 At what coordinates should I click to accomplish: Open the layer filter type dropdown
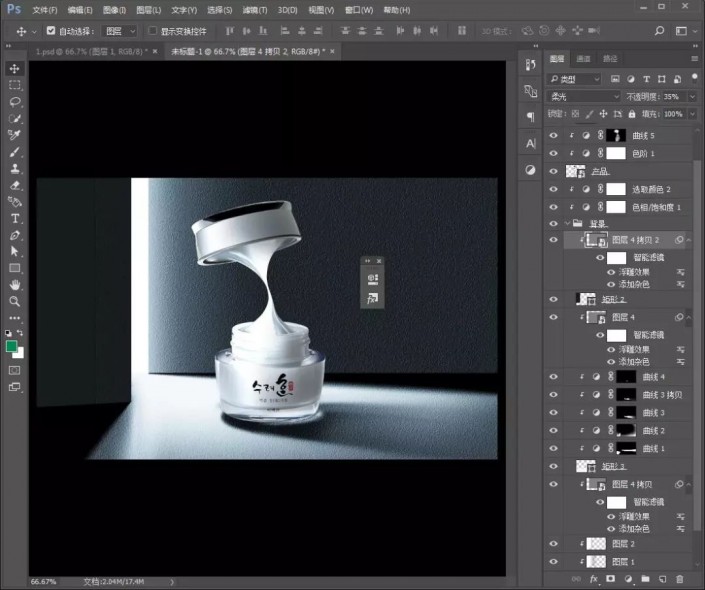pyautogui.click(x=574, y=79)
